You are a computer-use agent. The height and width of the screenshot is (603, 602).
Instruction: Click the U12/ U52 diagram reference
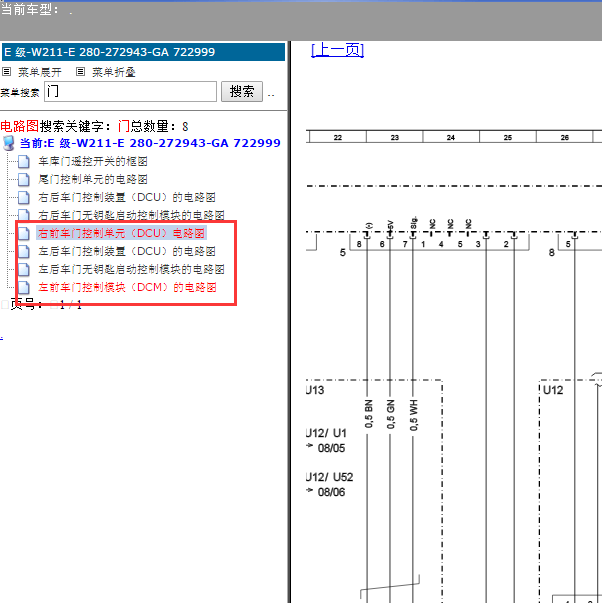click(x=330, y=477)
